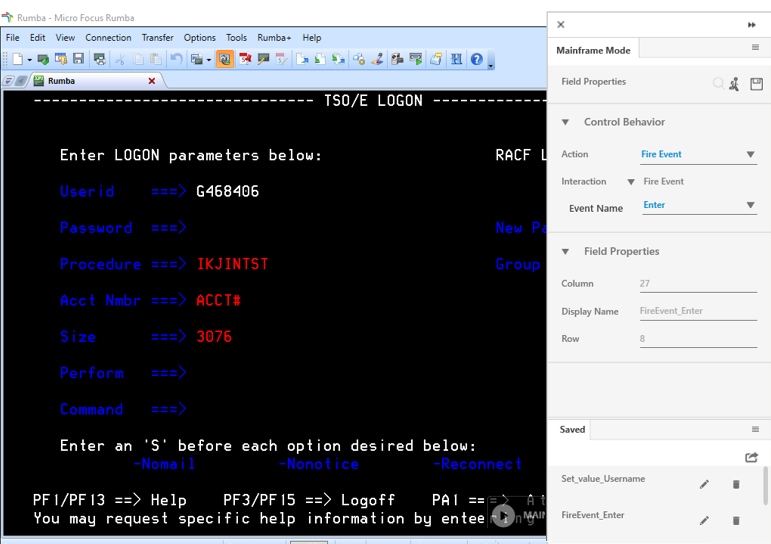Image resolution: width=771 pixels, height=544 pixels.
Task: Click the Size value 3076
Action: pyautogui.click(x=214, y=337)
